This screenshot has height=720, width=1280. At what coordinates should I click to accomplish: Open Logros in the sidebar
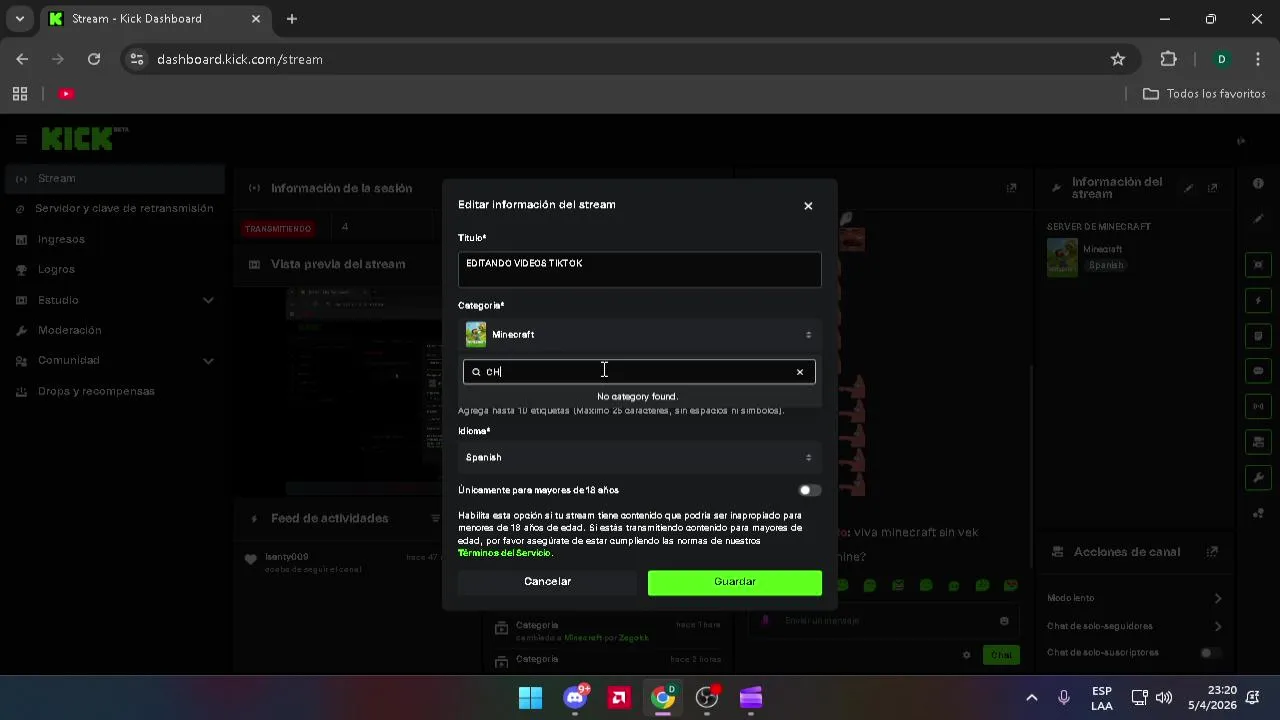pyautogui.click(x=114, y=269)
